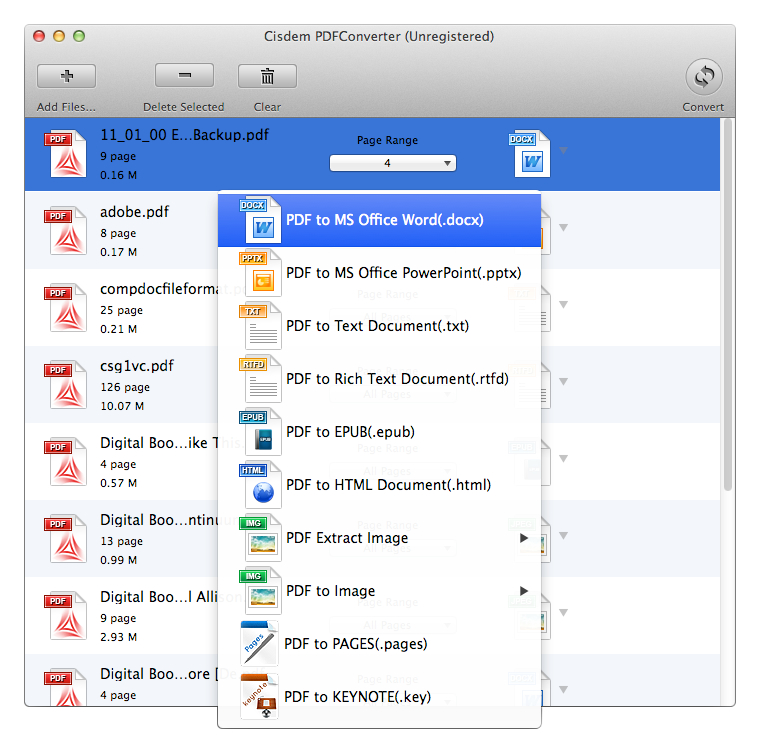
Task: Click the PPTX icon in format menu
Action: click(x=260, y=272)
